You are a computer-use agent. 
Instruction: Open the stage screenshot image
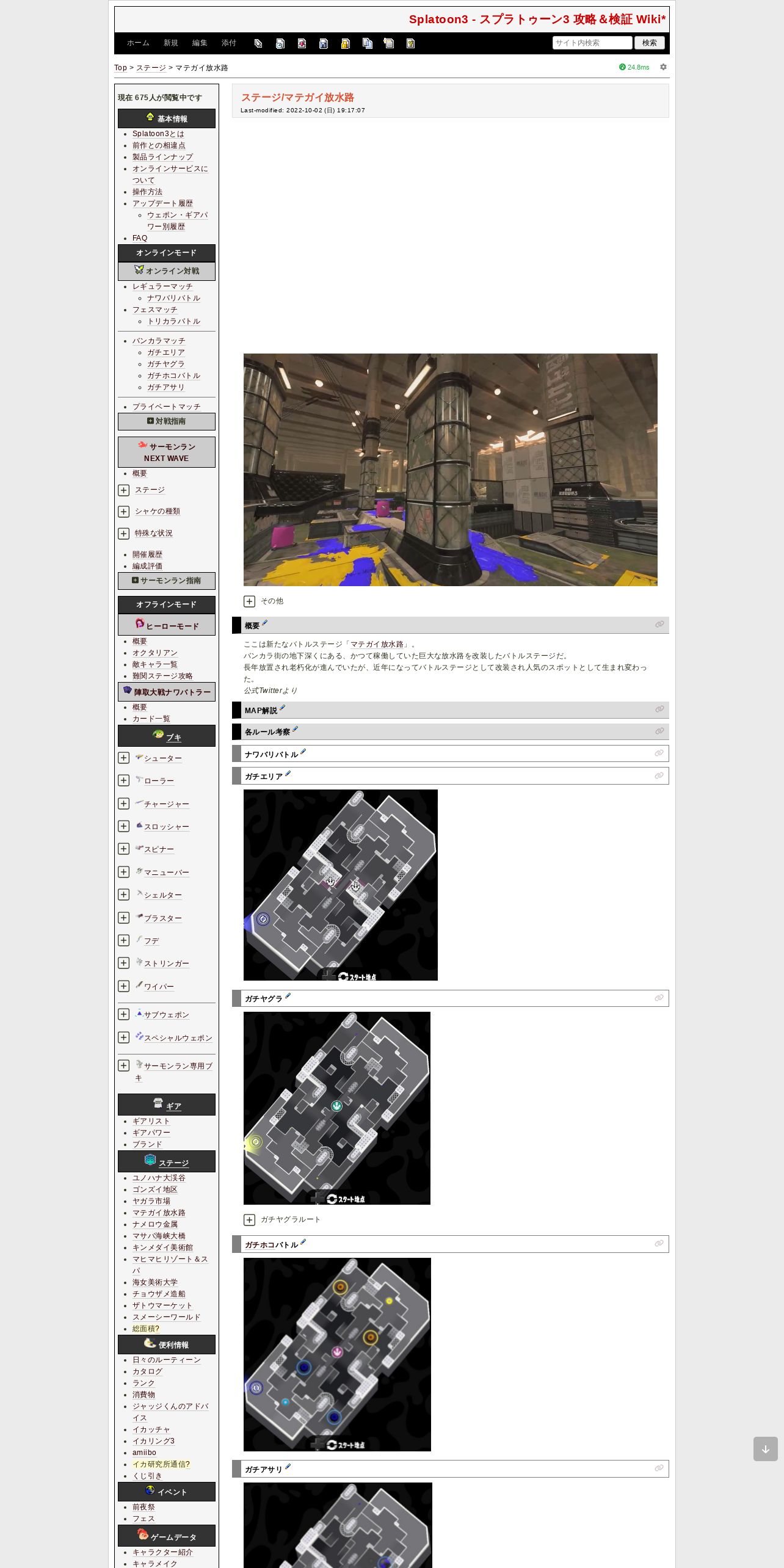coord(451,470)
